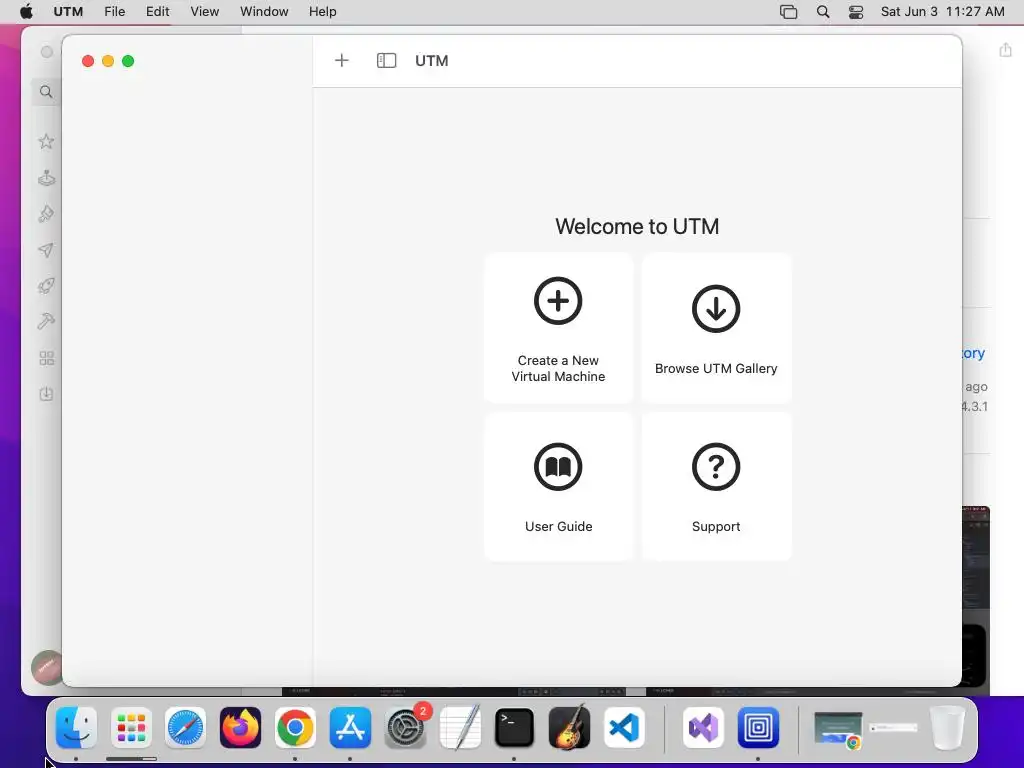Open the UTM app menu
Image resolution: width=1024 pixels, height=768 pixels.
(68, 12)
